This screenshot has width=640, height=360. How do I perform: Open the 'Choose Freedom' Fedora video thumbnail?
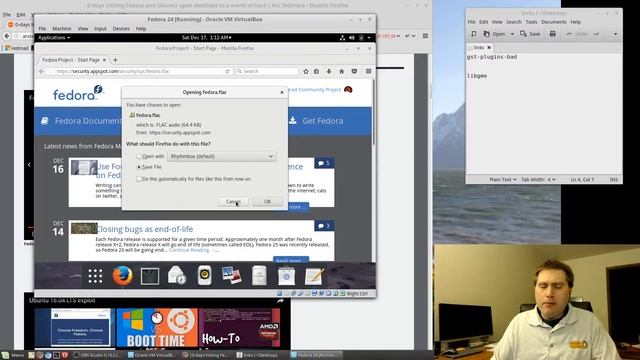[75, 328]
